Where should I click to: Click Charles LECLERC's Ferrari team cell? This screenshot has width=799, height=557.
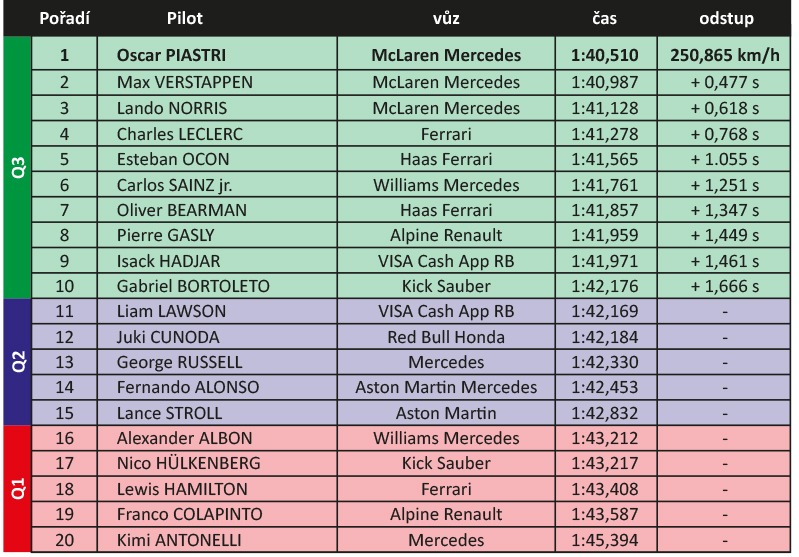[446, 134]
